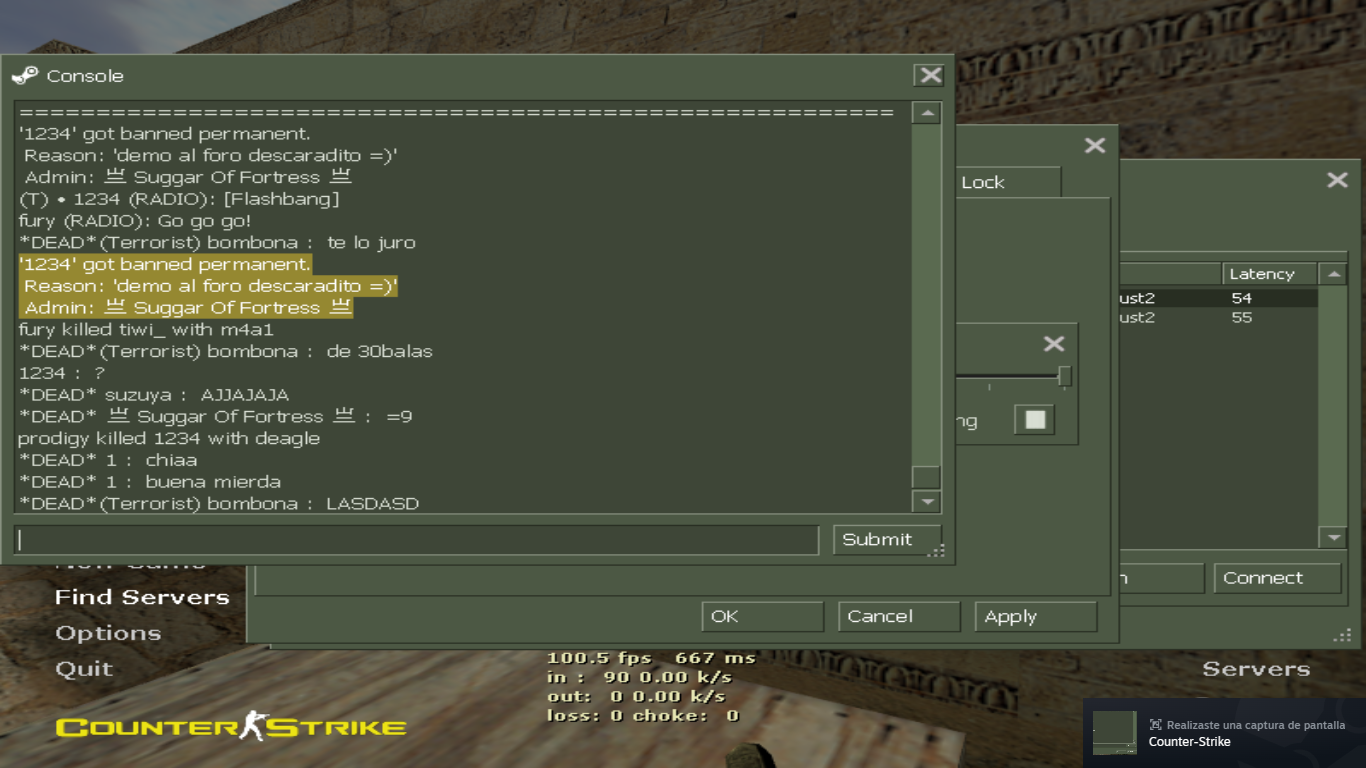Click the slider handle in the popup

click(1064, 376)
